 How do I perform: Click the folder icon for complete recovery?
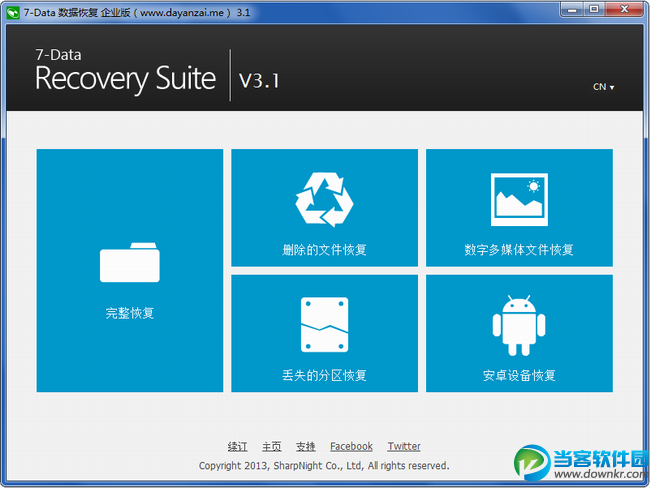point(130,262)
